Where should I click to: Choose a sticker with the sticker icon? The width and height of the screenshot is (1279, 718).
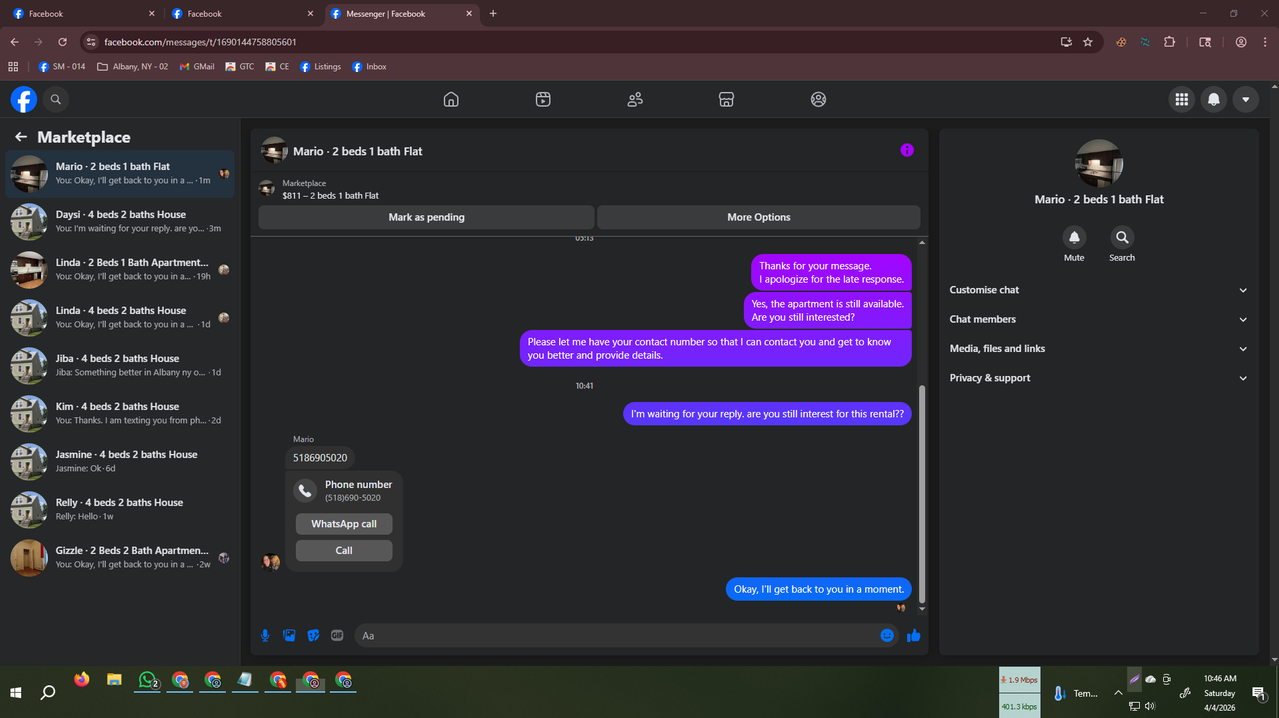pyautogui.click(x=313, y=635)
